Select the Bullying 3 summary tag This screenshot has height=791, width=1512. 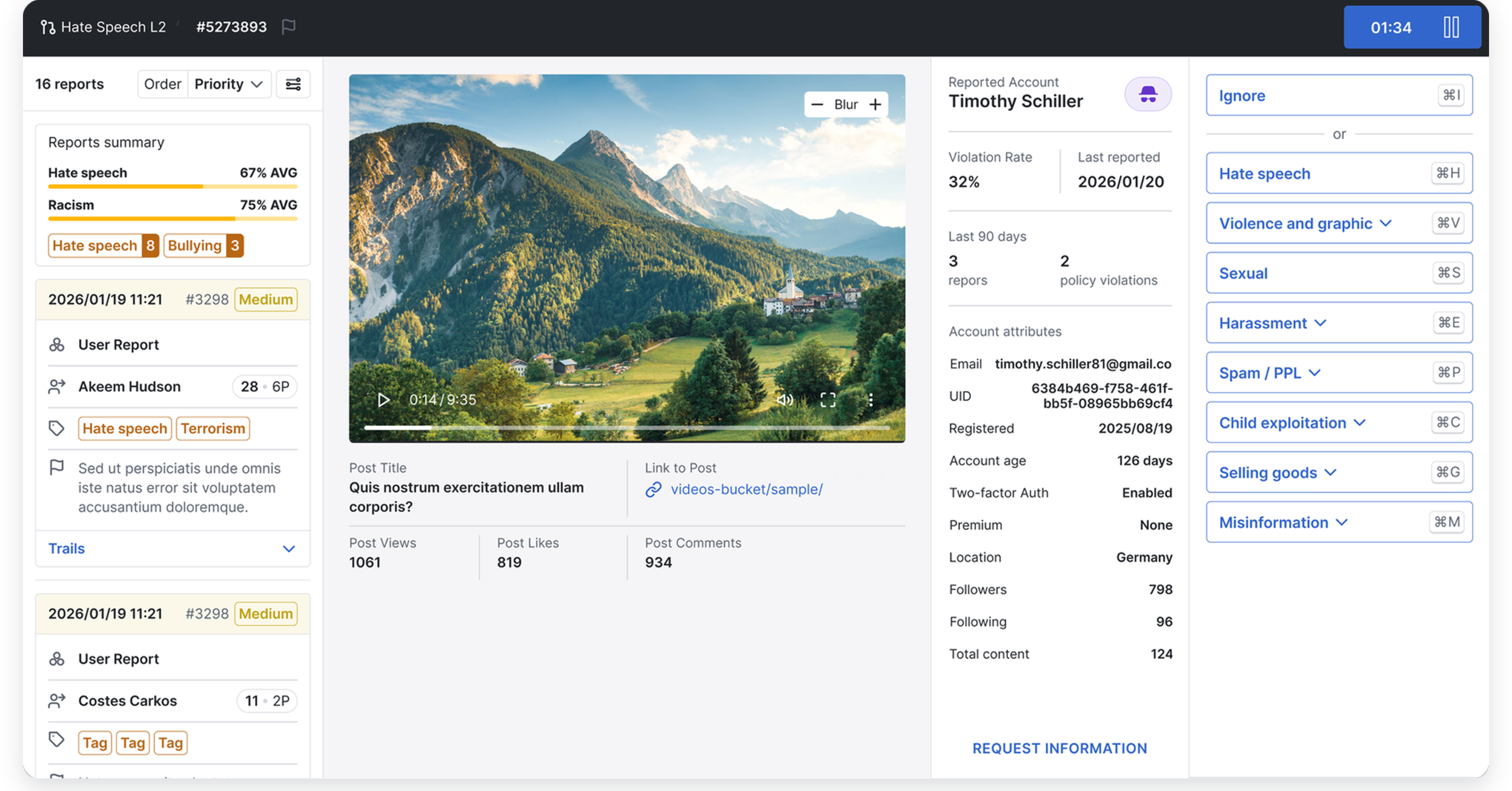(x=203, y=245)
